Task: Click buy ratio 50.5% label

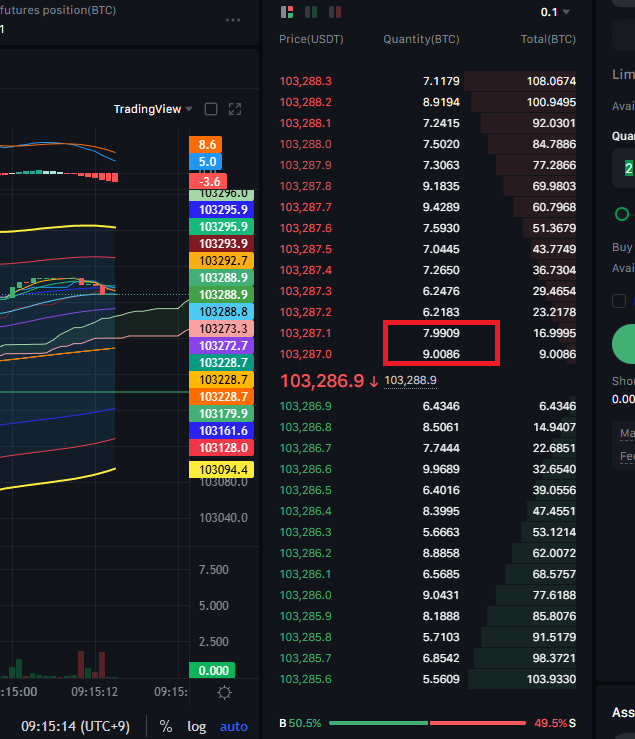Action: click(305, 723)
